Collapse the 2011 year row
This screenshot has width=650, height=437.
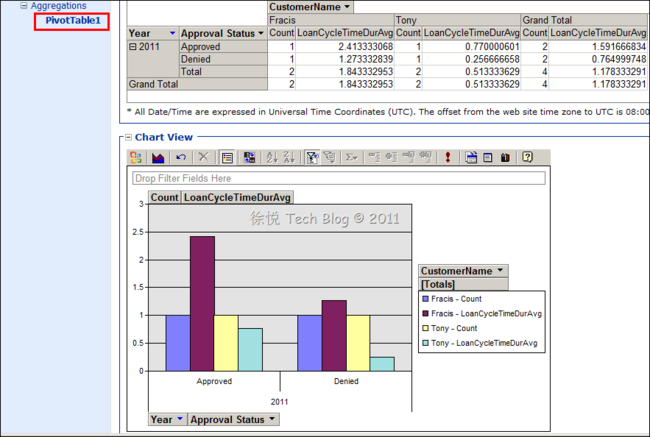click(133, 46)
